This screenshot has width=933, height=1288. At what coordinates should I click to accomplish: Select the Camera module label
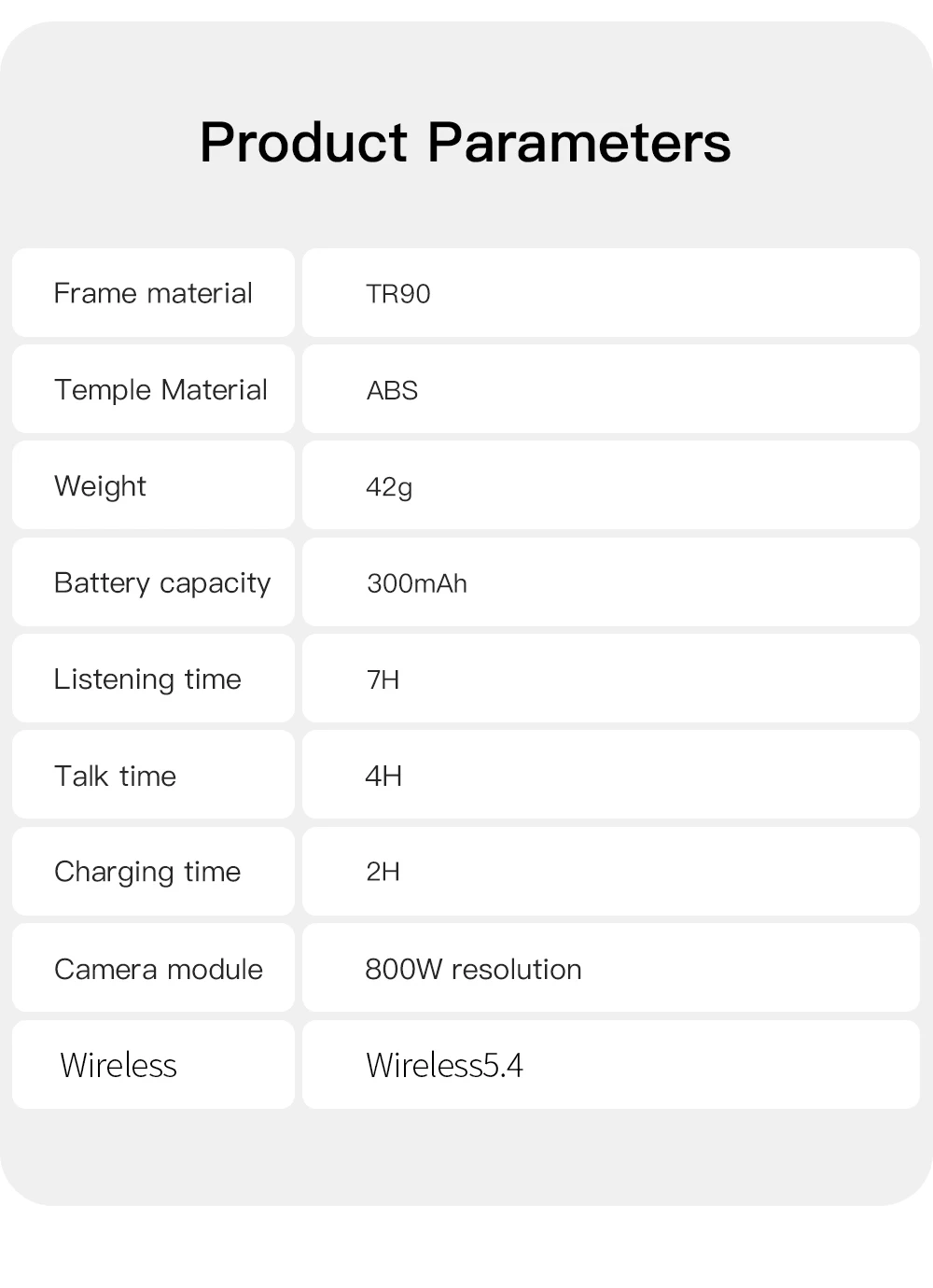pyautogui.click(x=159, y=969)
